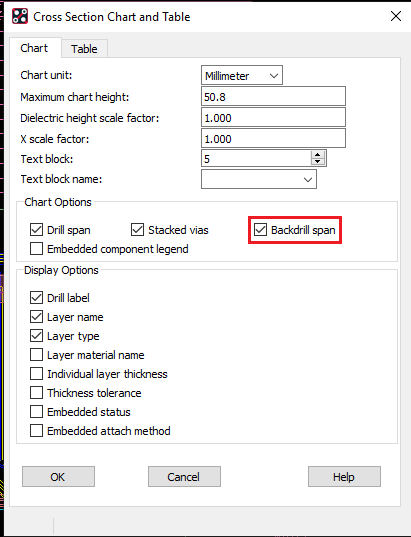Disable the Stacked vias option
This screenshot has height=537, width=411.
pos(137,230)
